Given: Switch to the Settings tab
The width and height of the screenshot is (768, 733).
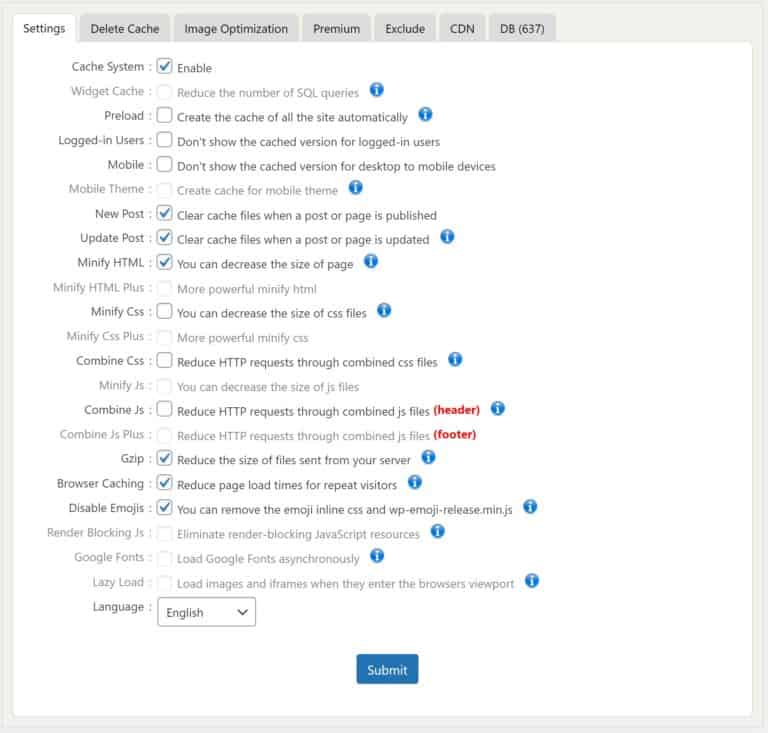Looking at the screenshot, I should click(x=44, y=28).
